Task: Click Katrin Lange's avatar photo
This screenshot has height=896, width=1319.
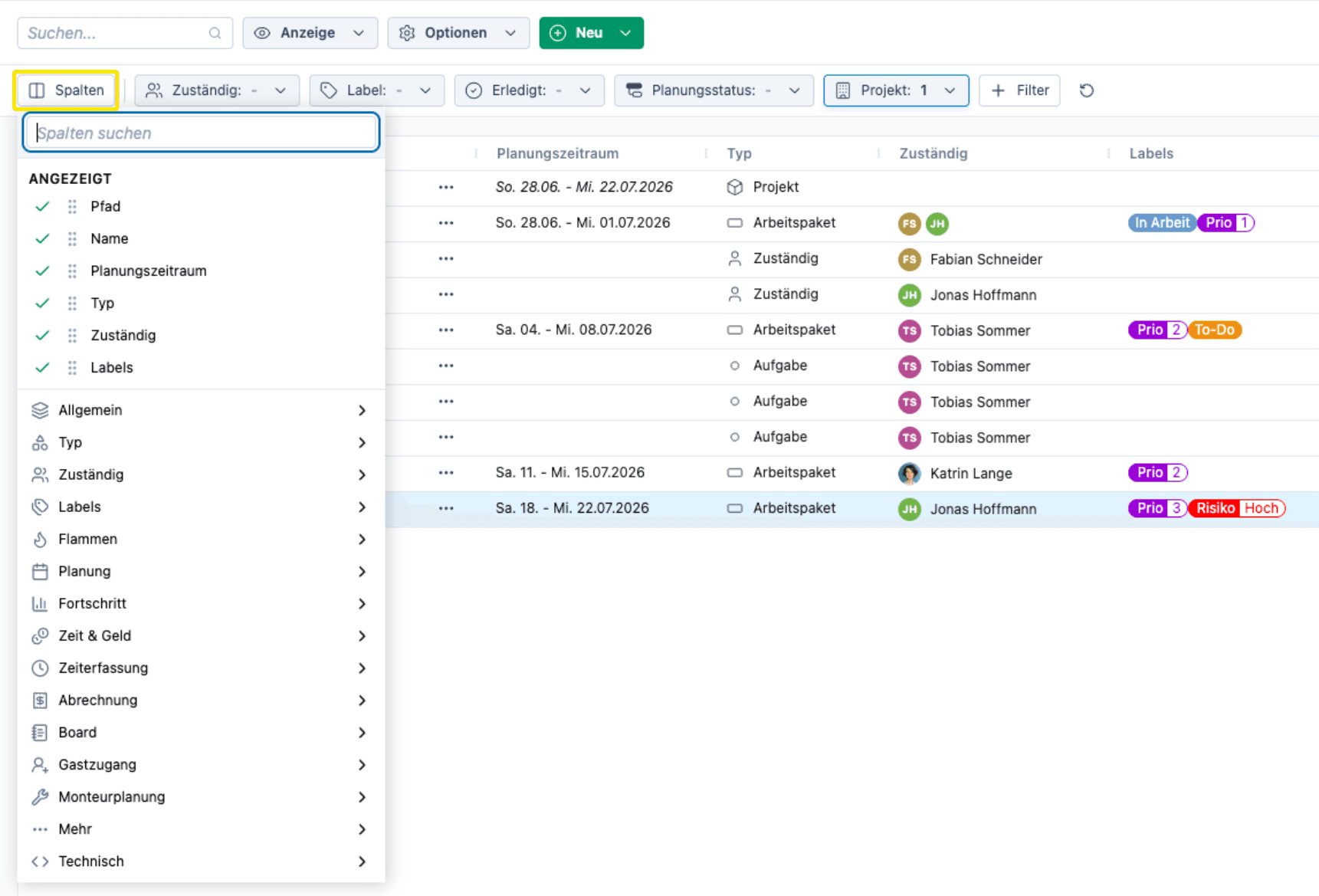Action: [909, 474]
